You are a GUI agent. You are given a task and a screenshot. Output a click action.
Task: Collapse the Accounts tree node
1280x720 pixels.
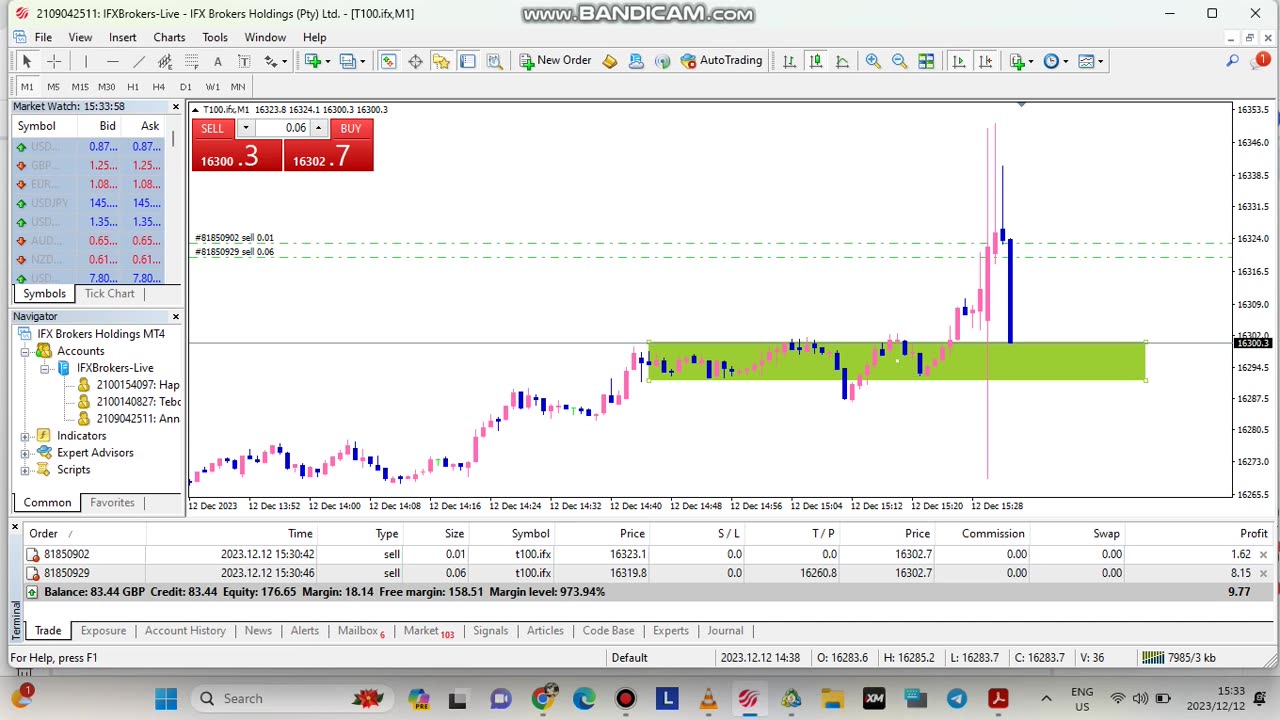25,351
